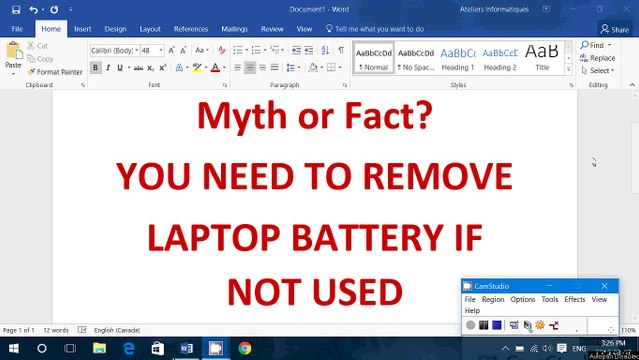Screen dimensions: 639x360
Task: Paste clipboard contents
Action: (x=13, y=58)
